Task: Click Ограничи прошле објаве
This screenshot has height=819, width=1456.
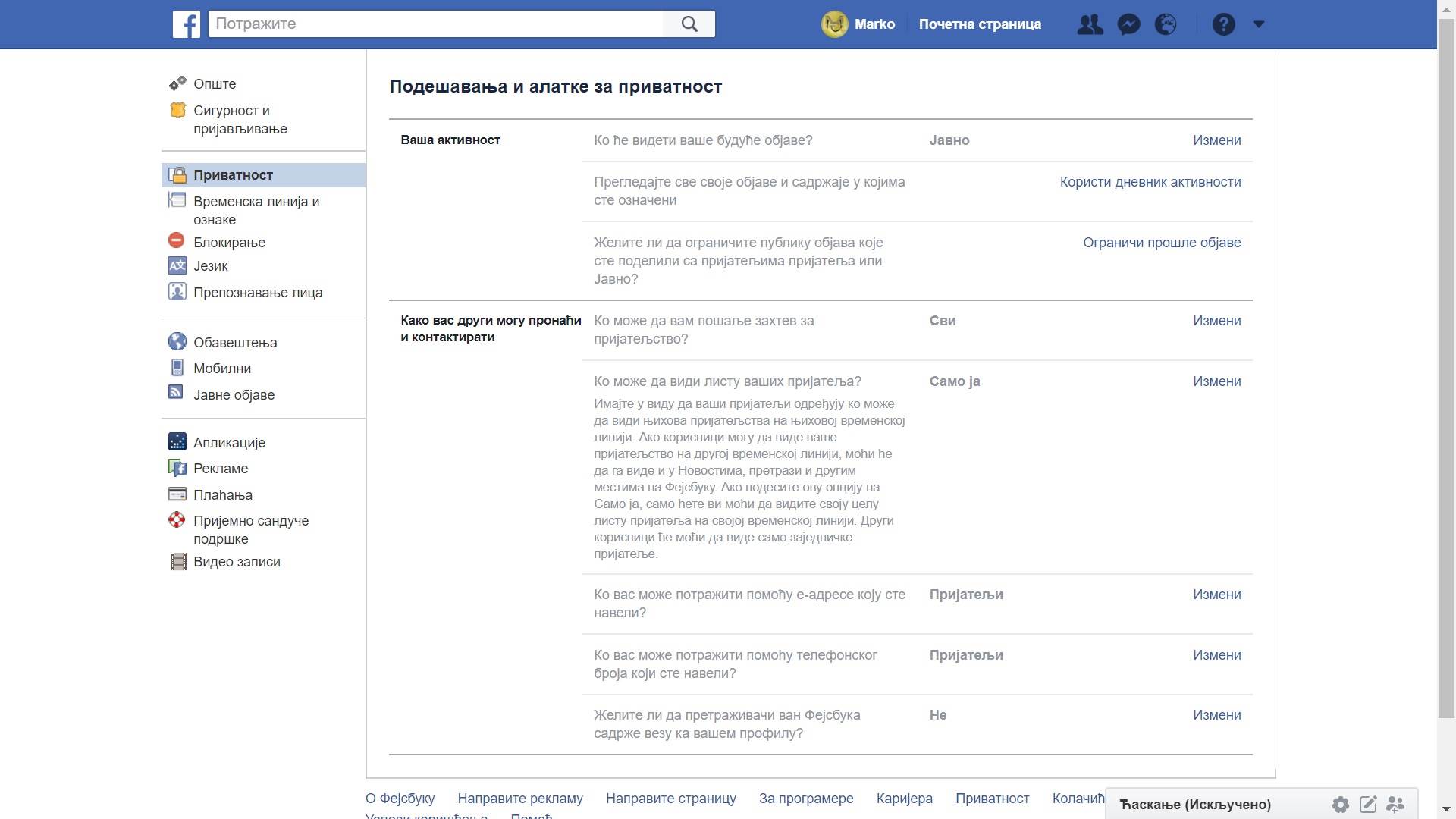Action: pyautogui.click(x=1162, y=243)
